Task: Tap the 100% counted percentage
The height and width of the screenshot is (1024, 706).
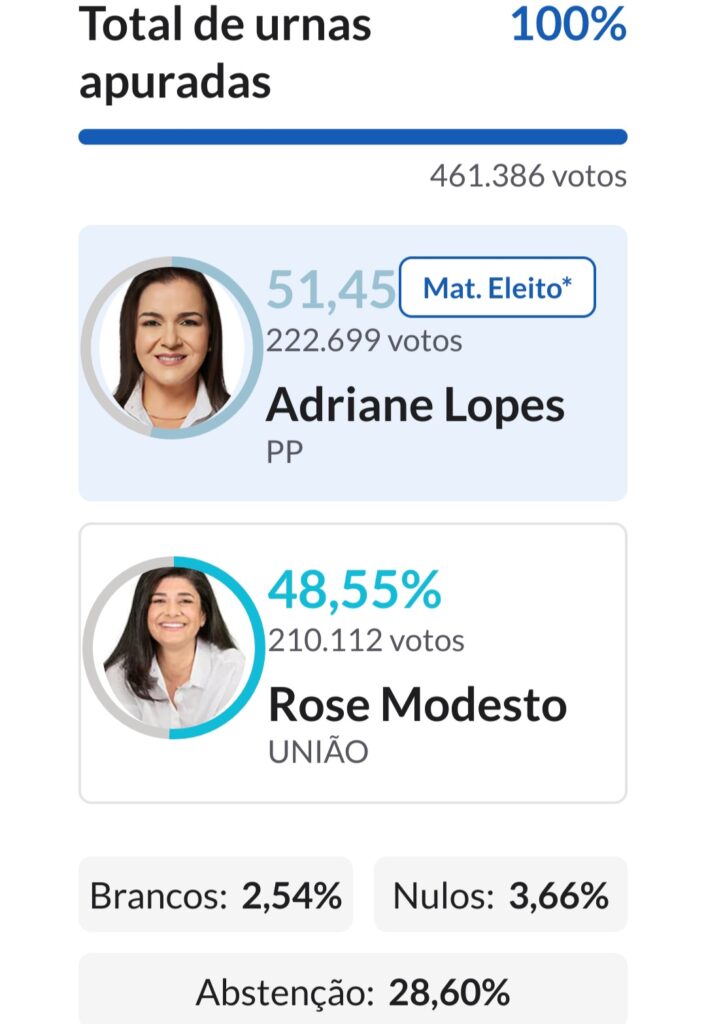Action: point(568,25)
